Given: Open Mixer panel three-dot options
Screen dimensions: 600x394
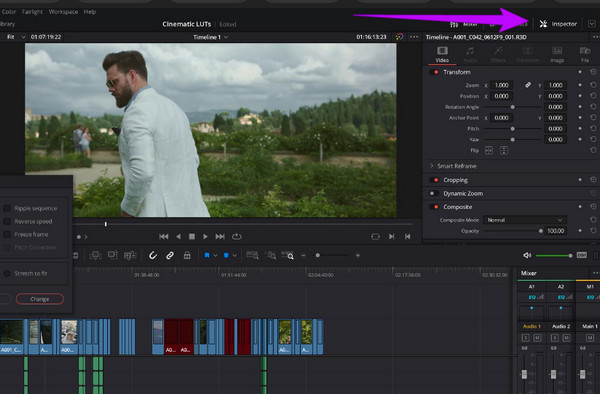Looking at the screenshot, I should click(x=595, y=273).
